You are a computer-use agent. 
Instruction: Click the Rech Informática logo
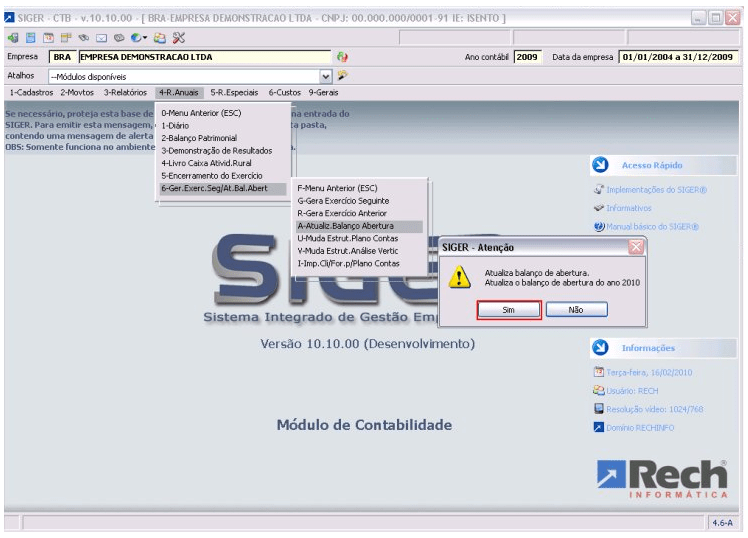tap(662, 479)
